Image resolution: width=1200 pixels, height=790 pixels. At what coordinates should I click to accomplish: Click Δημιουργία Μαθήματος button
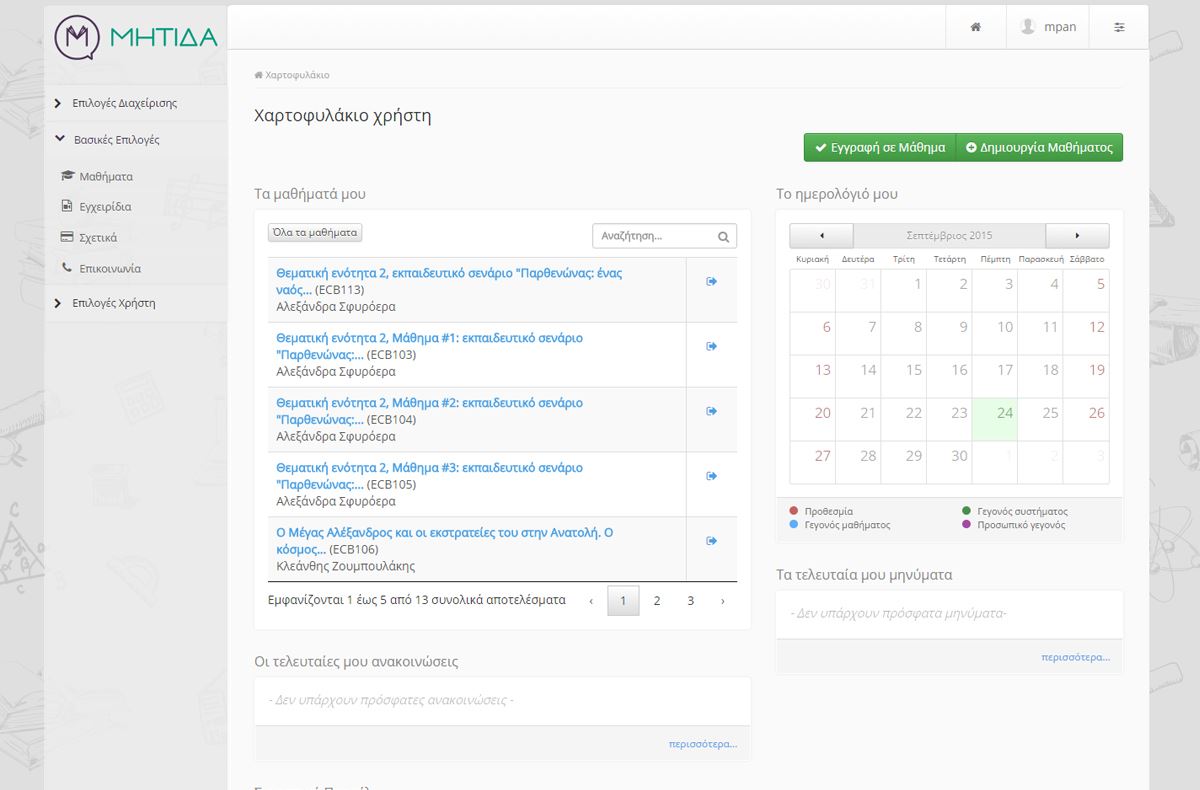(x=1039, y=147)
